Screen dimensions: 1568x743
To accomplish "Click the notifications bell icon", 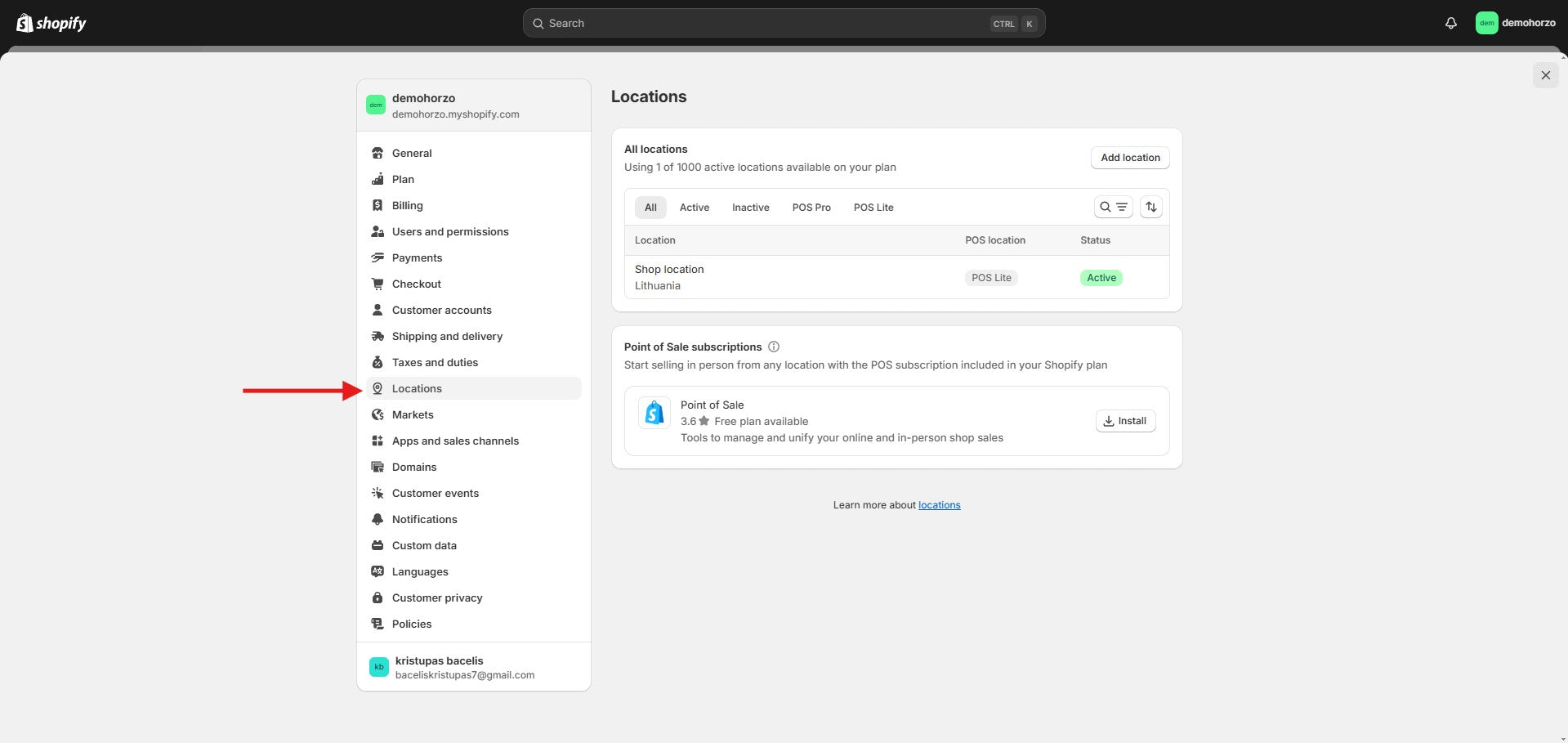I will 1450,23.
